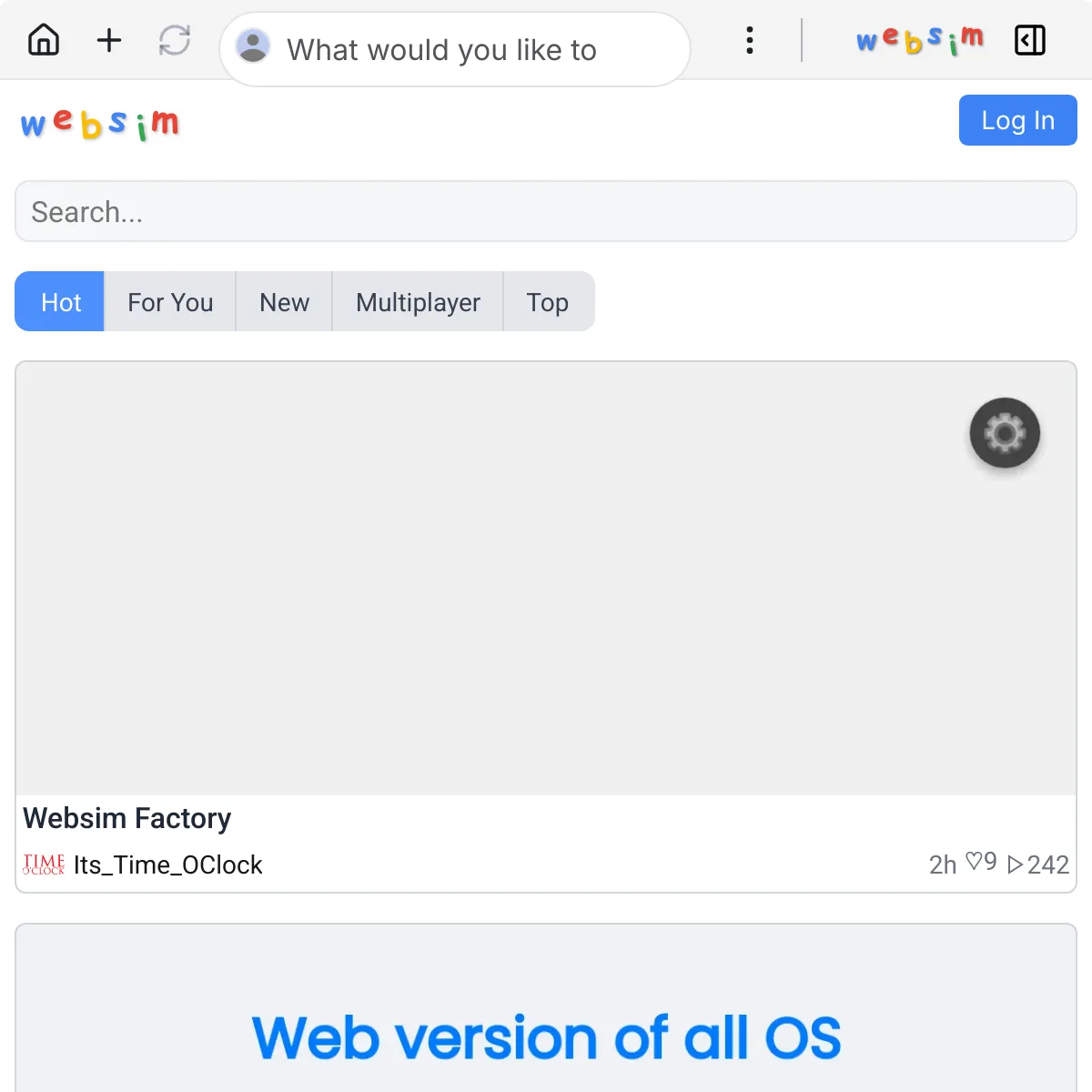1092x1092 pixels.
Task: Open the three-dot overflow menu
Action: (749, 40)
